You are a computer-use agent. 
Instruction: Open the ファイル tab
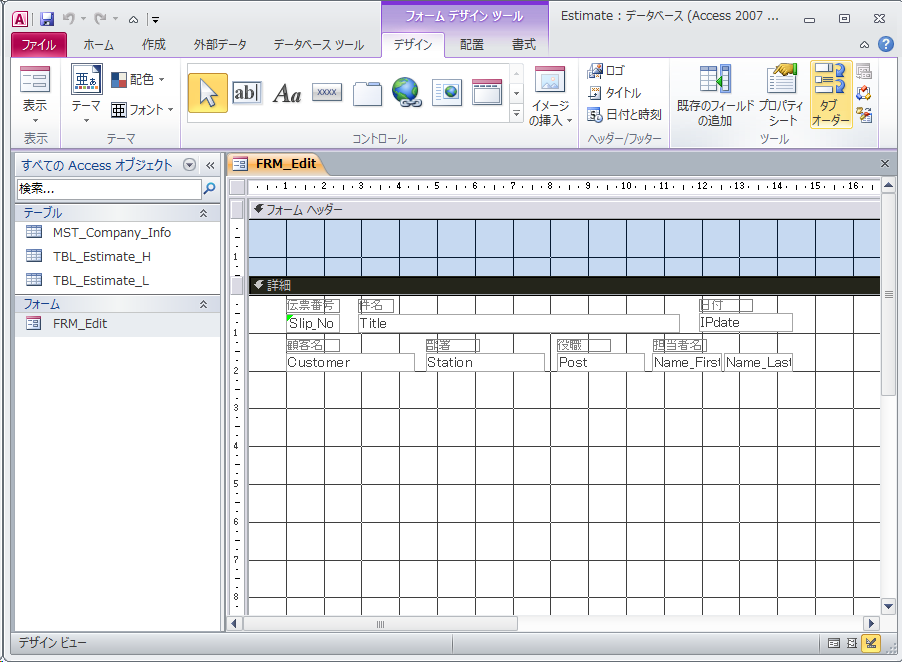click(39, 44)
